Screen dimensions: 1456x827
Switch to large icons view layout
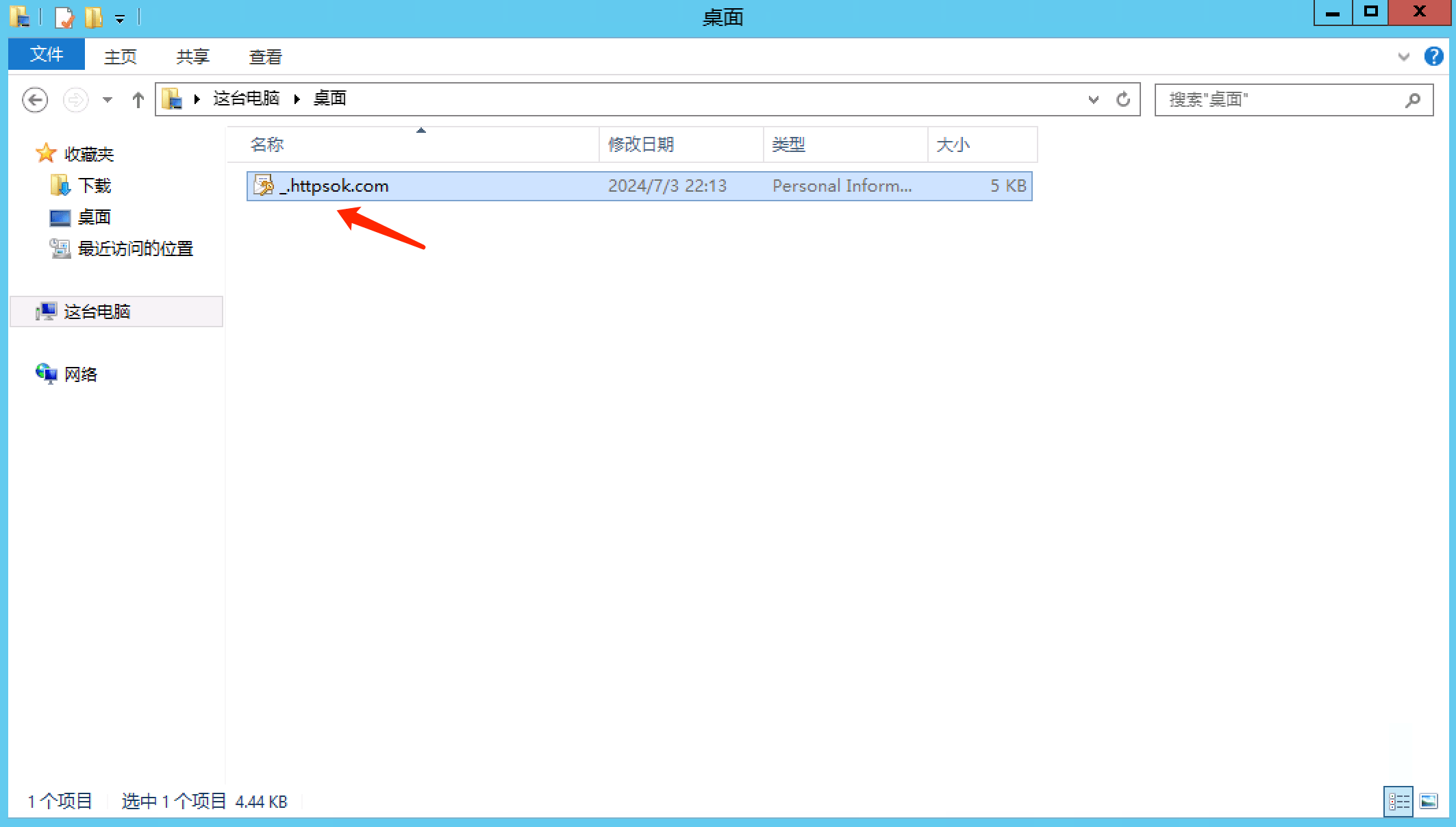point(1429,801)
